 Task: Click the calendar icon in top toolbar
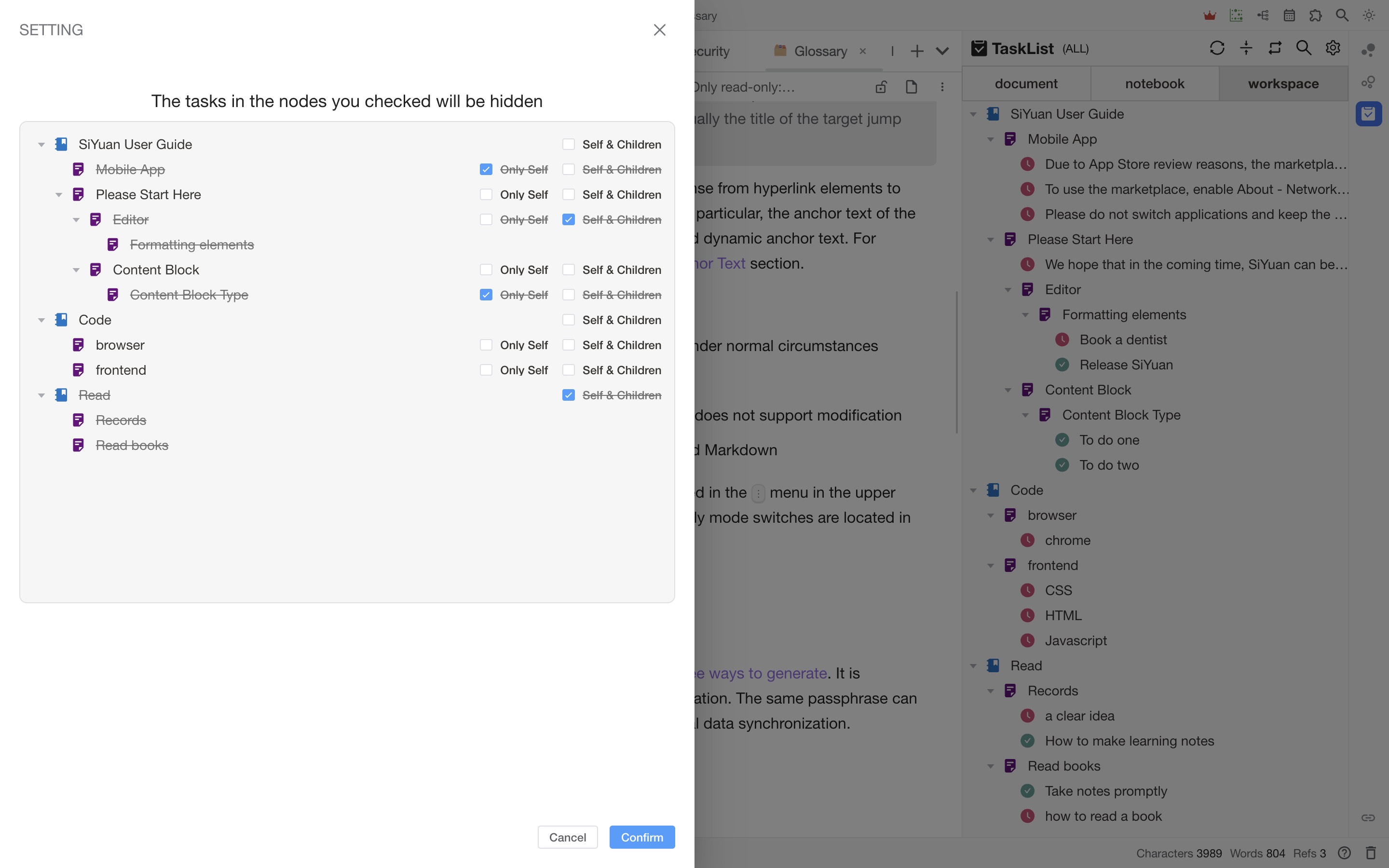(1289, 15)
